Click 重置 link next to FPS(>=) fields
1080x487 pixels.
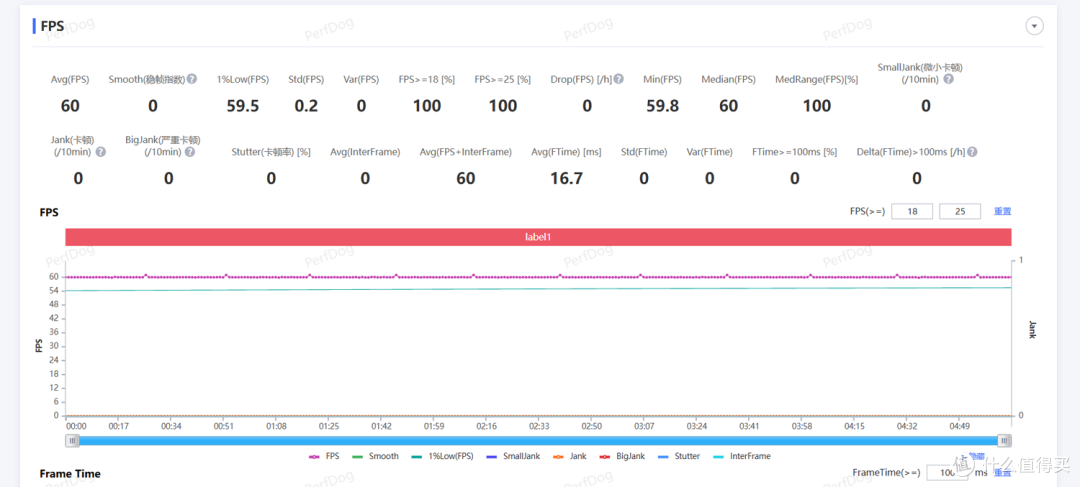click(x=1002, y=211)
